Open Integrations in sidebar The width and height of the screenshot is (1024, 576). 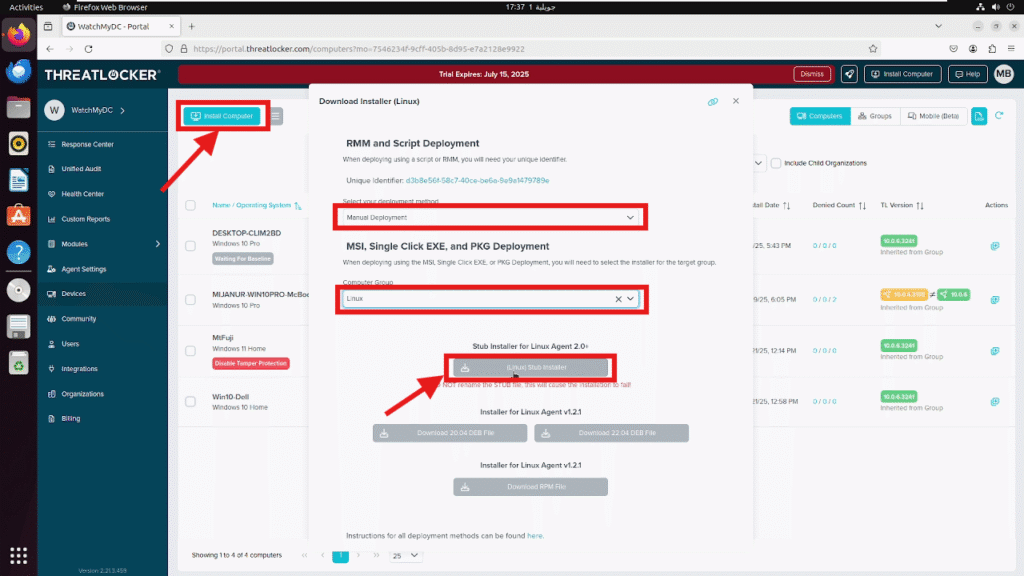pos(79,369)
